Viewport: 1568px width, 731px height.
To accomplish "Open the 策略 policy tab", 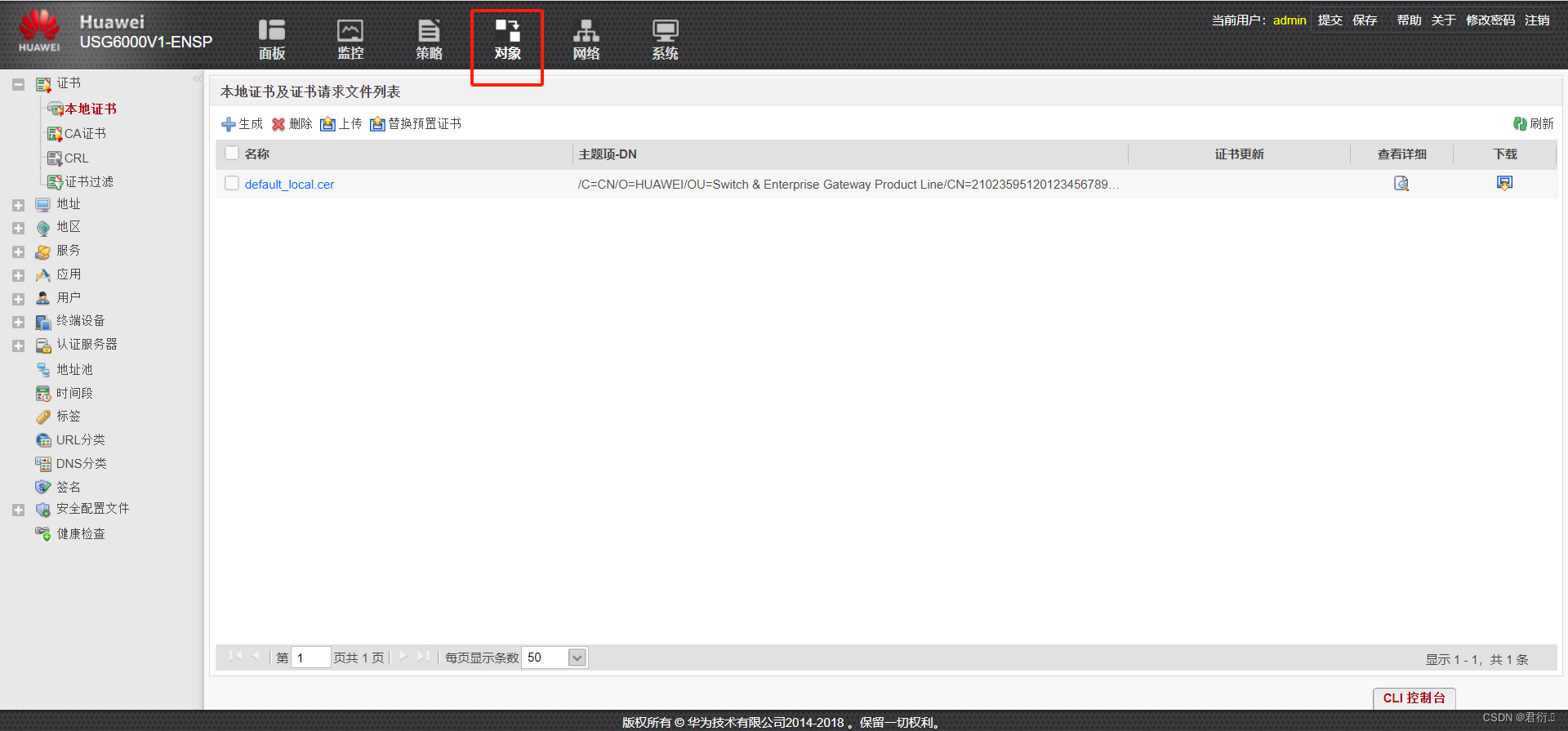I will click(x=429, y=40).
